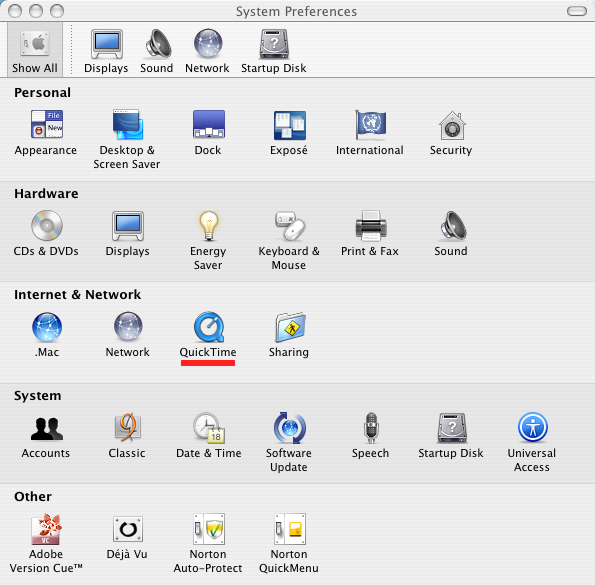Open Network in Internet & Network section
The image size is (595, 585).
point(128,335)
